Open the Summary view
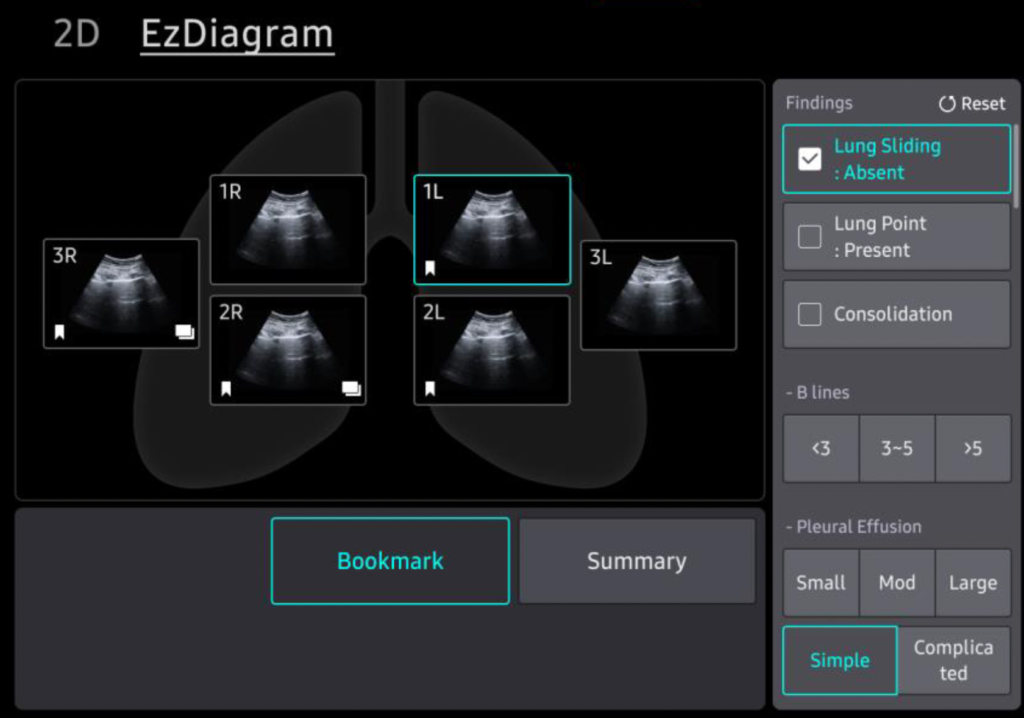The image size is (1024, 718). [637, 561]
